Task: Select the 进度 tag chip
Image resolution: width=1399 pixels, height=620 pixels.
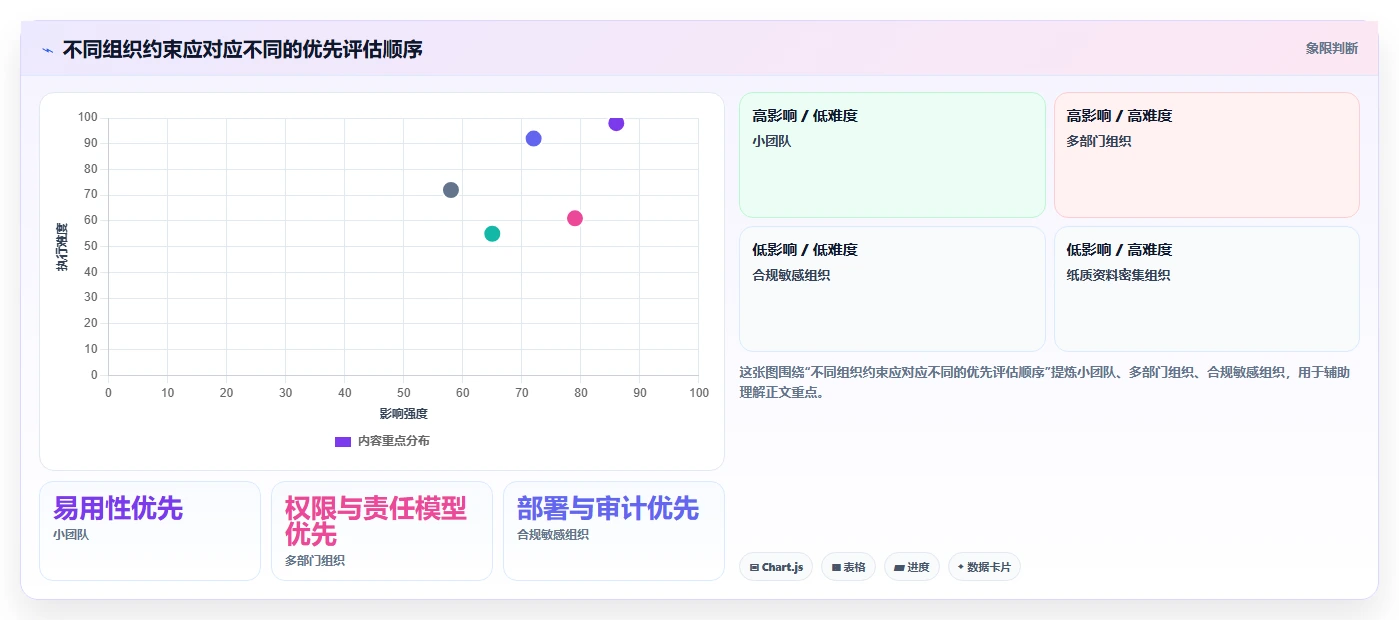Action: (x=912, y=567)
